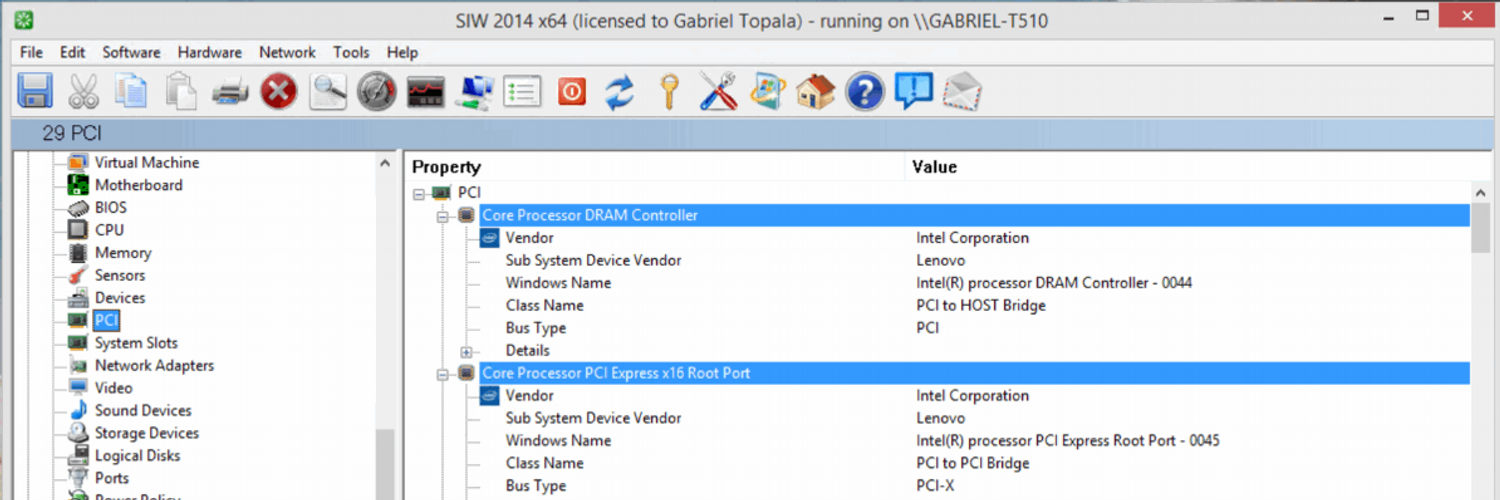Click the network computers icon
1500x500 pixels.
tap(474, 92)
